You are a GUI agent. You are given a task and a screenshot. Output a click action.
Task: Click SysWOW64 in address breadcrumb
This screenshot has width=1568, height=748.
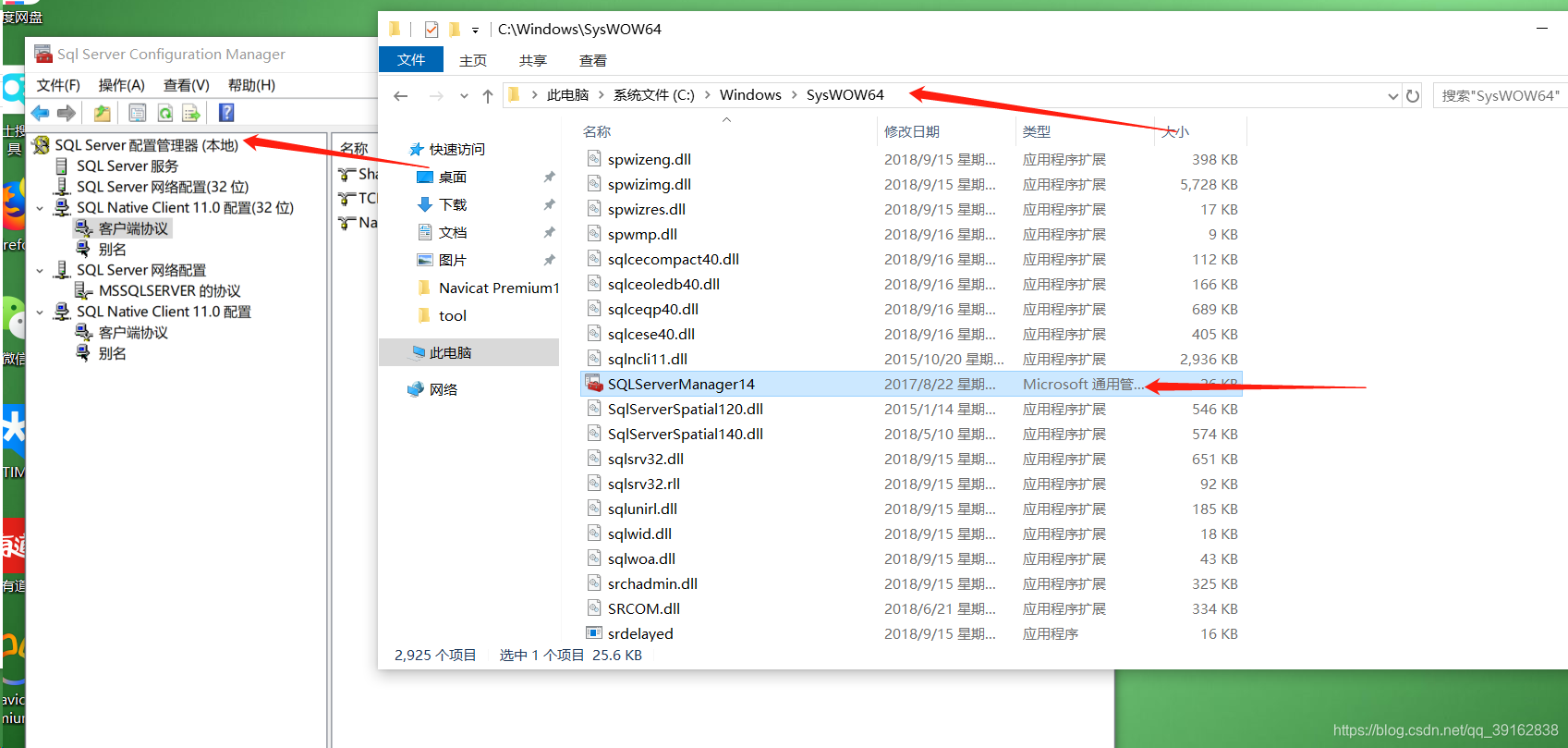coord(845,94)
